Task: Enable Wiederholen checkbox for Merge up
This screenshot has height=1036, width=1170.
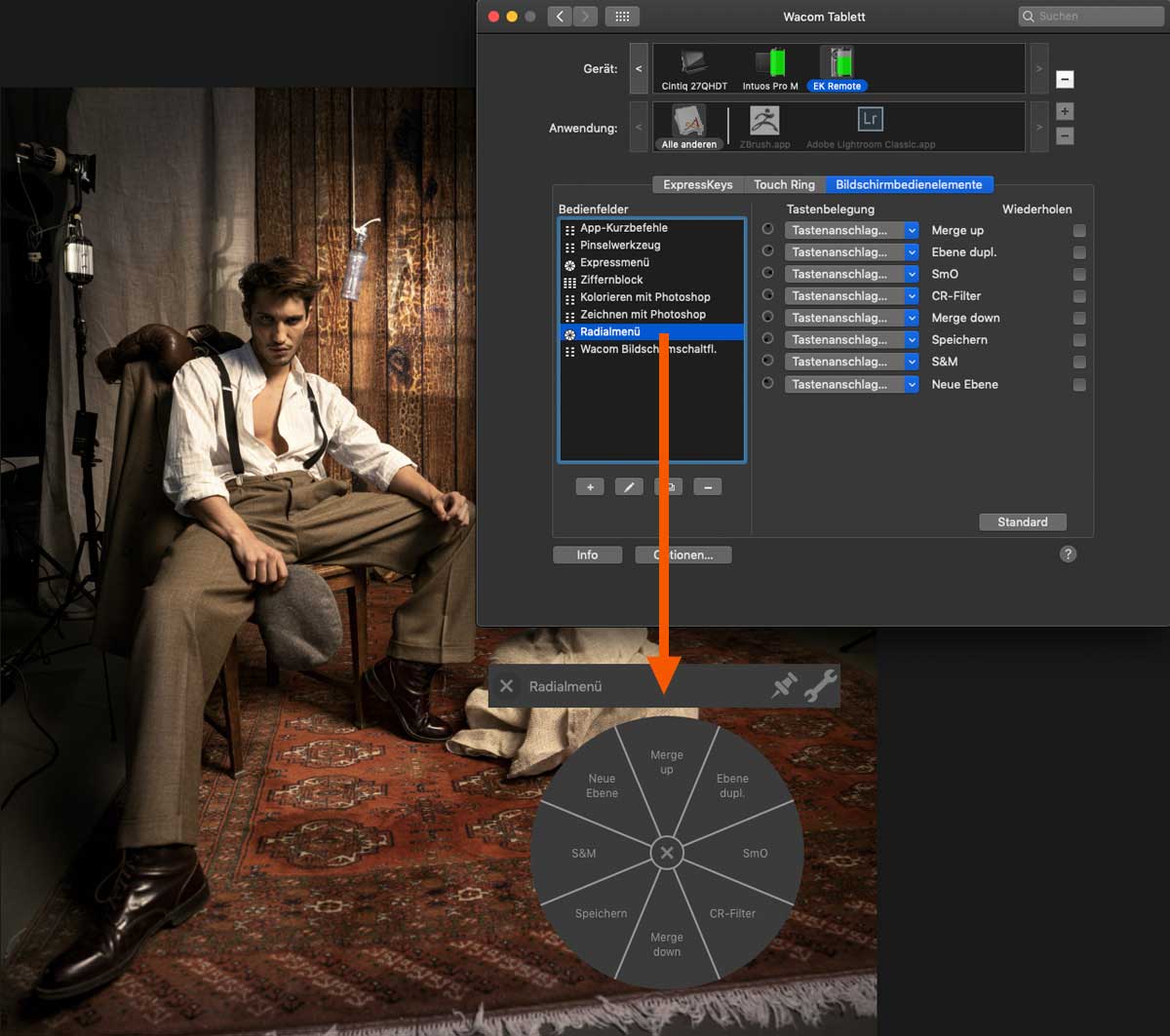Action: pyautogui.click(x=1079, y=231)
